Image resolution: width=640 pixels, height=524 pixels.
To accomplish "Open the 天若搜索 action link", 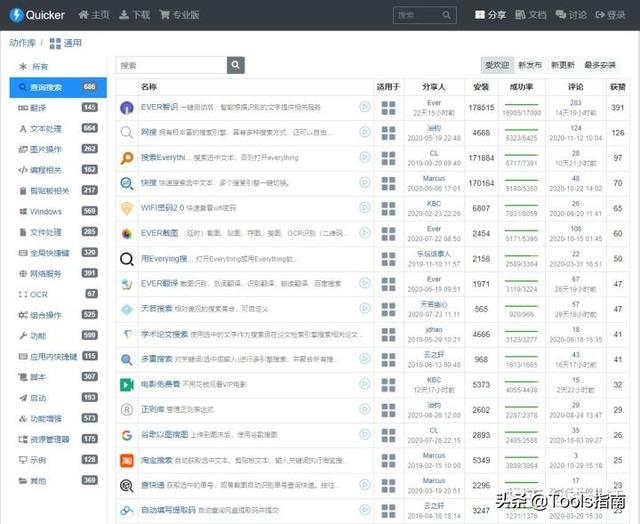I will pyautogui.click(x=156, y=309).
